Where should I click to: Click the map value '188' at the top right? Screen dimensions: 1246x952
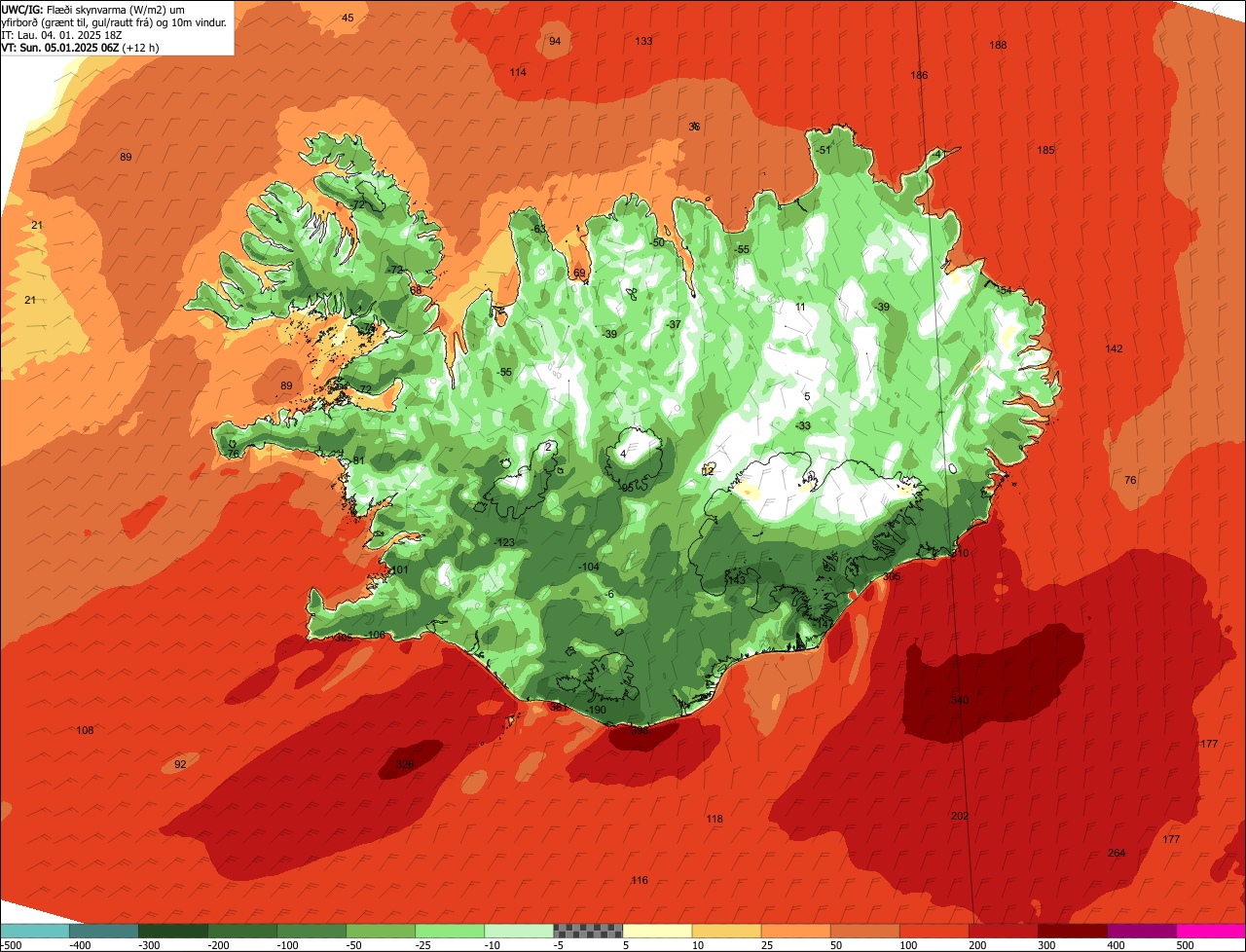pyautogui.click(x=998, y=46)
